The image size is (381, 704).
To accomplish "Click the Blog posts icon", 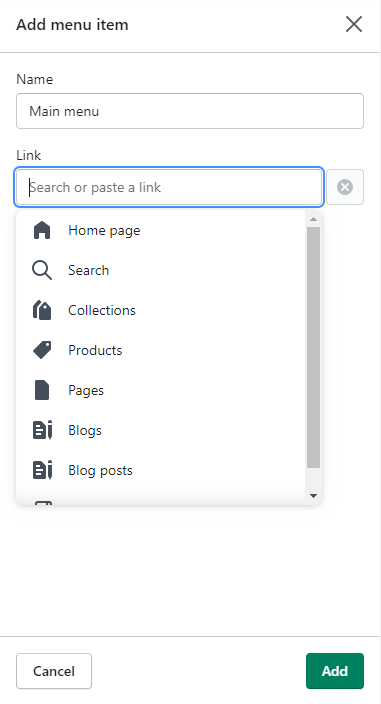I will tap(43, 470).
